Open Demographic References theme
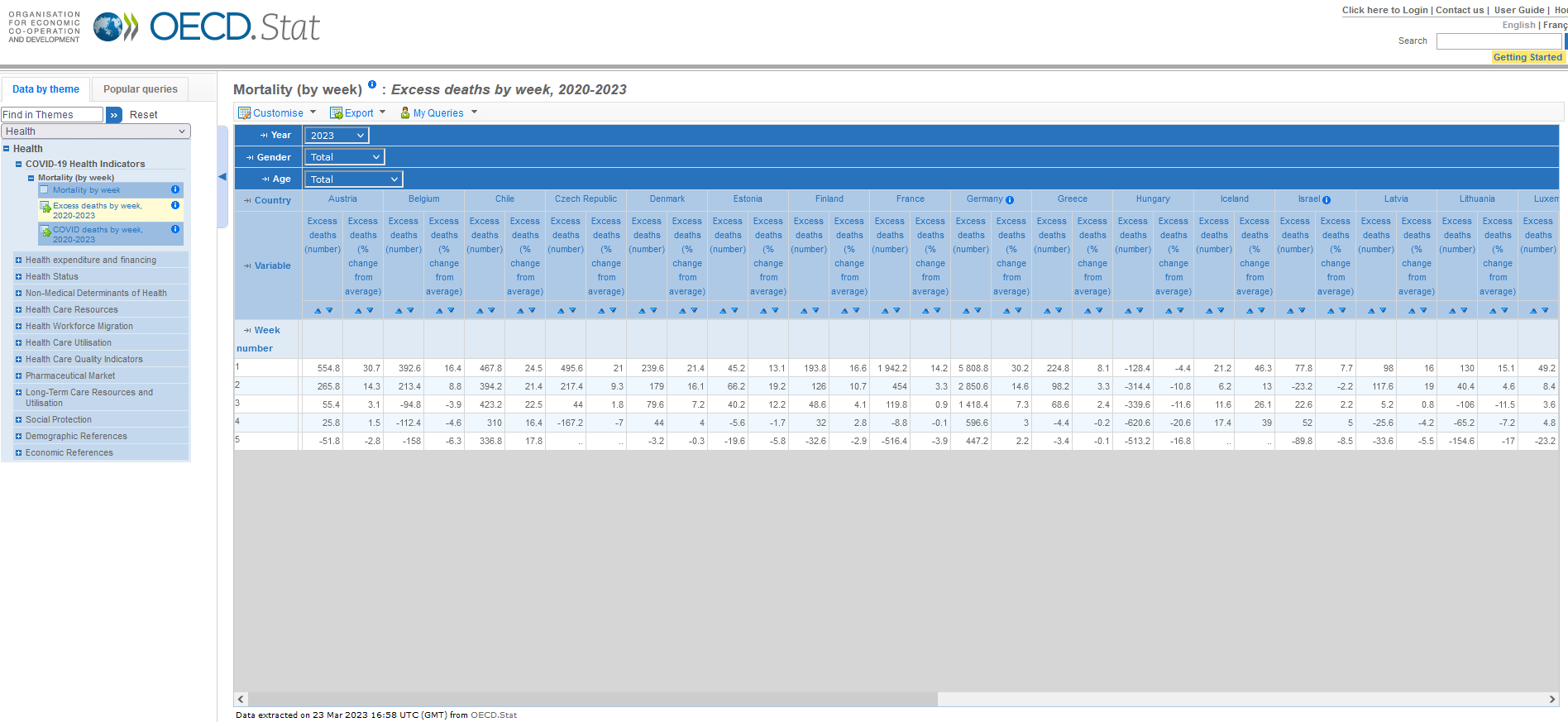The height and width of the screenshot is (722, 1568). click(x=76, y=436)
